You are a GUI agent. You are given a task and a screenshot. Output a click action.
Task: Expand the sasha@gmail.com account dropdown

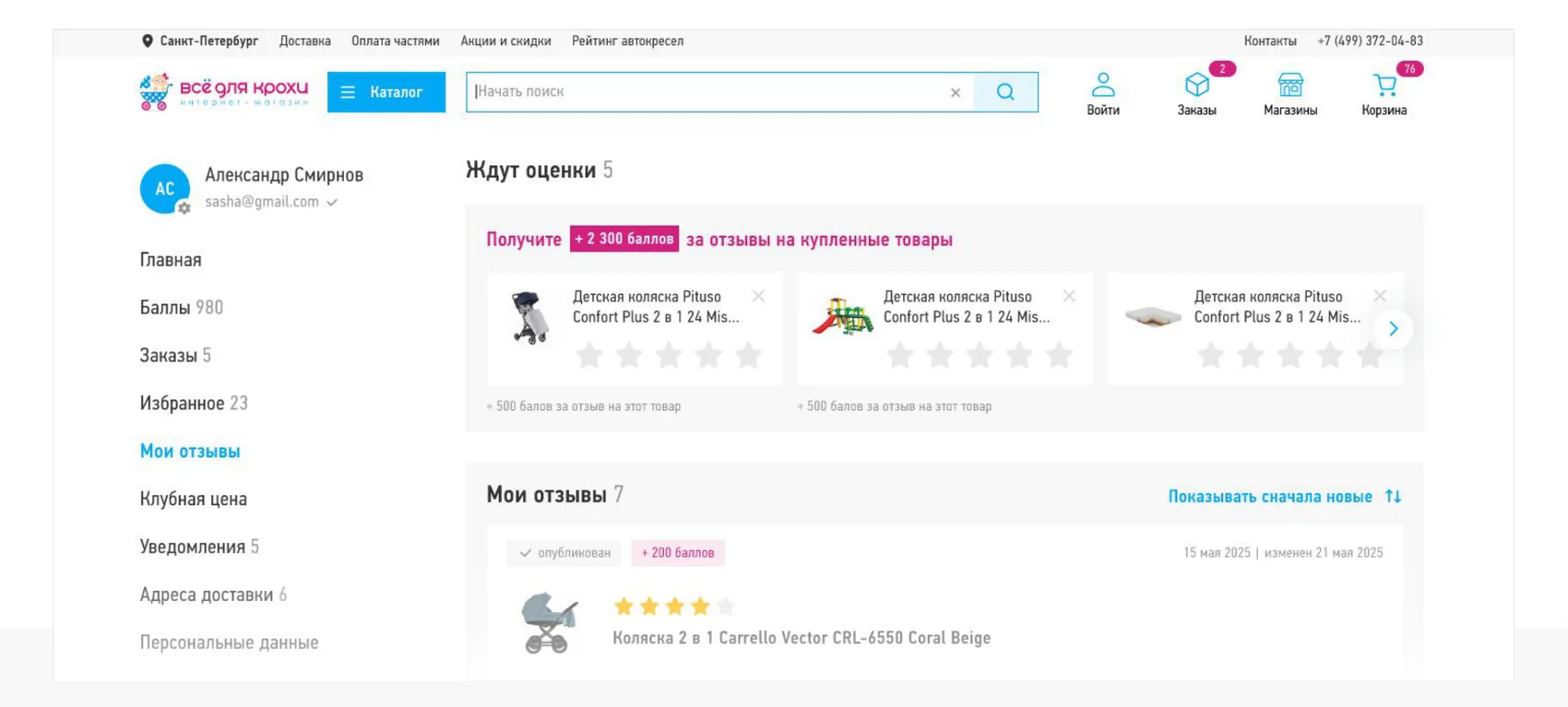(332, 203)
